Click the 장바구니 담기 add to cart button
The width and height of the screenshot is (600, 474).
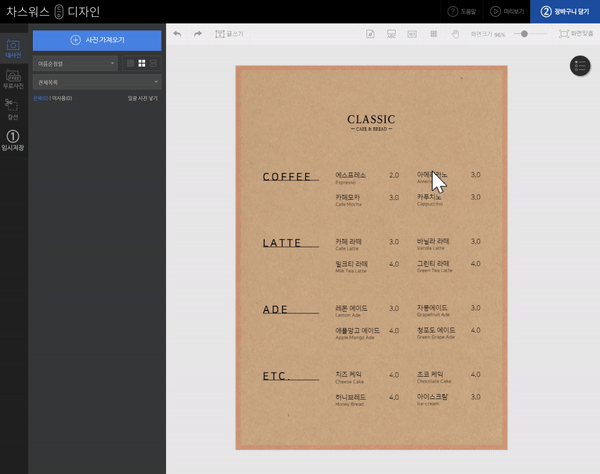click(x=565, y=11)
